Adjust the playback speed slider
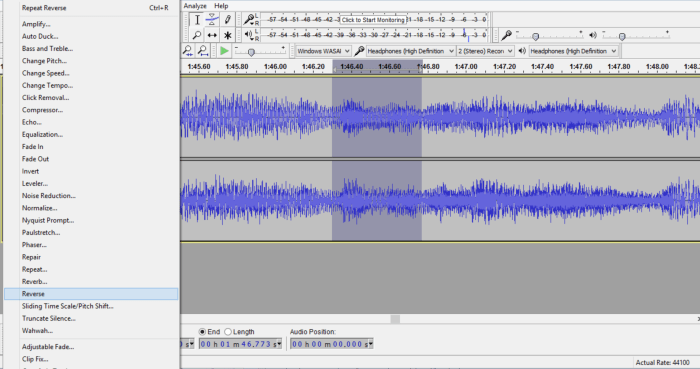Viewport: 700px width, 369px height. (251, 52)
